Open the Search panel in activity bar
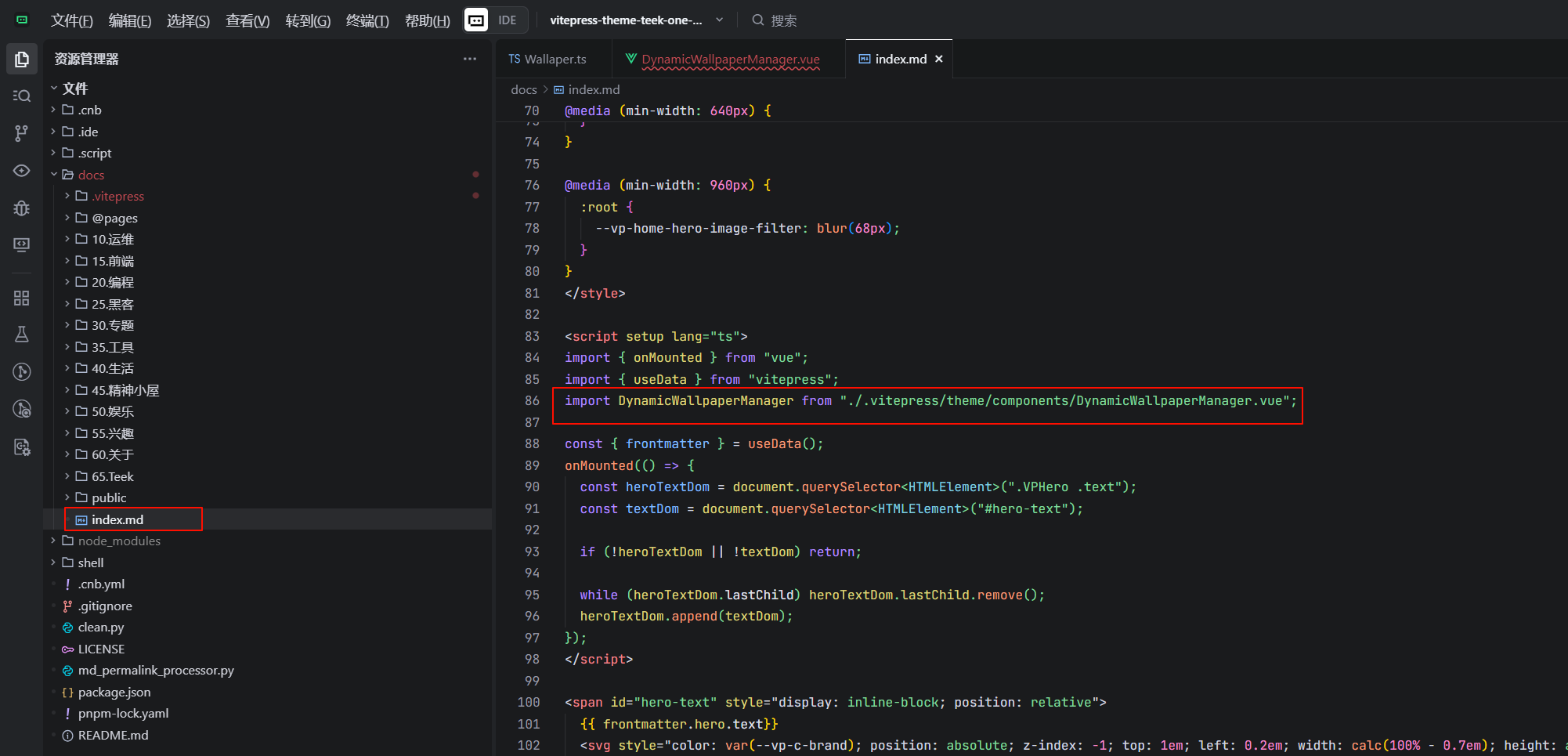1568x756 pixels. click(x=22, y=96)
